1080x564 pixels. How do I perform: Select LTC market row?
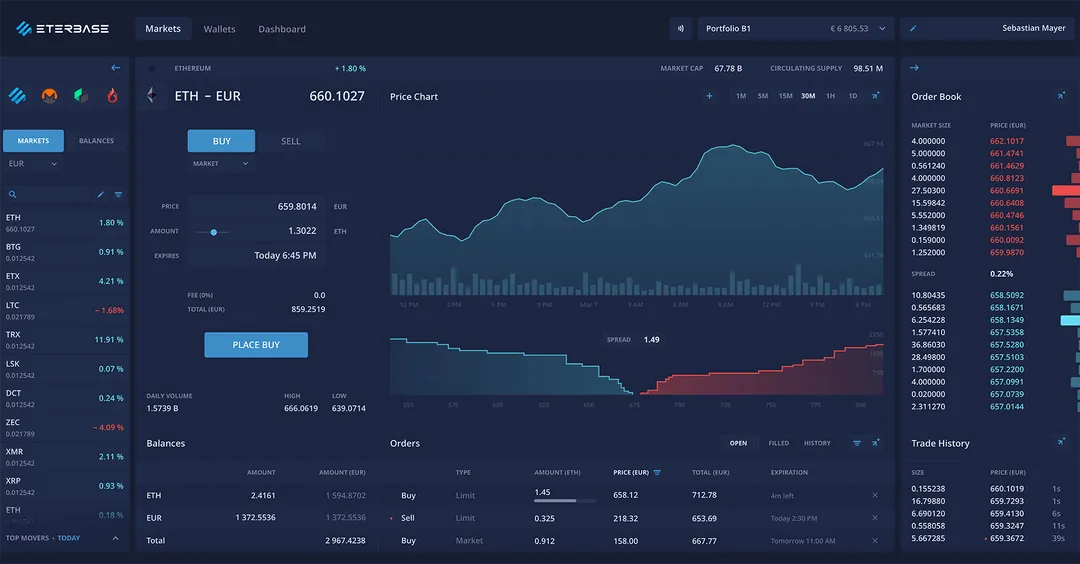tap(64, 311)
